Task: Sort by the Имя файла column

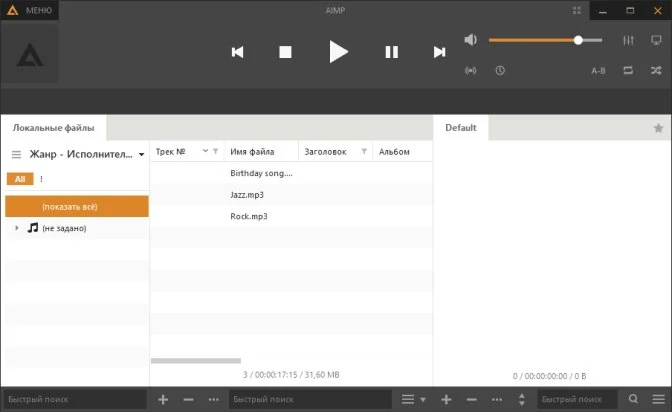Action: (252, 152)
